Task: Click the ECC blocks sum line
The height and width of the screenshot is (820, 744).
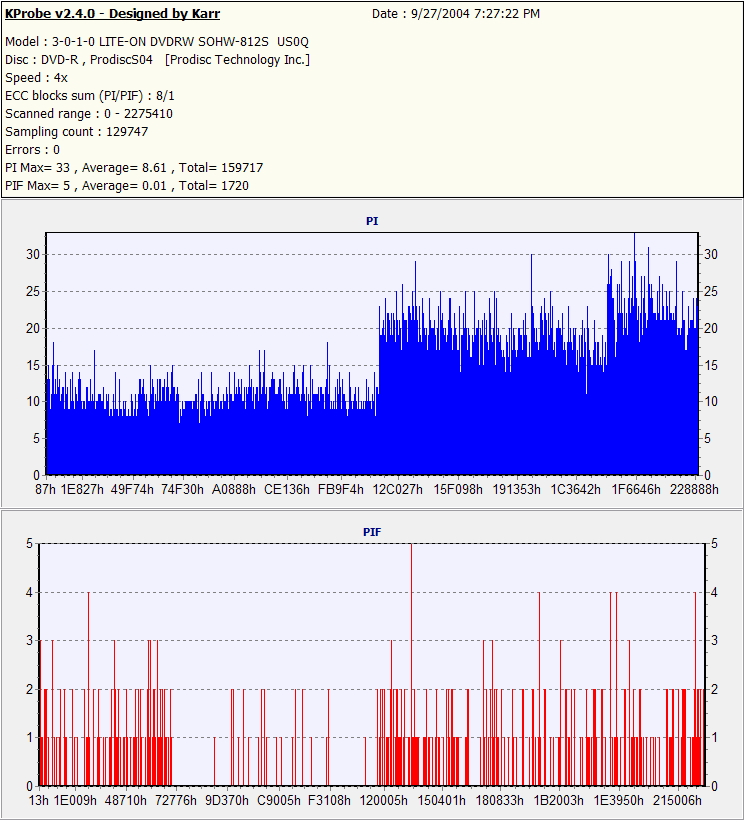Action: point(90,96)
